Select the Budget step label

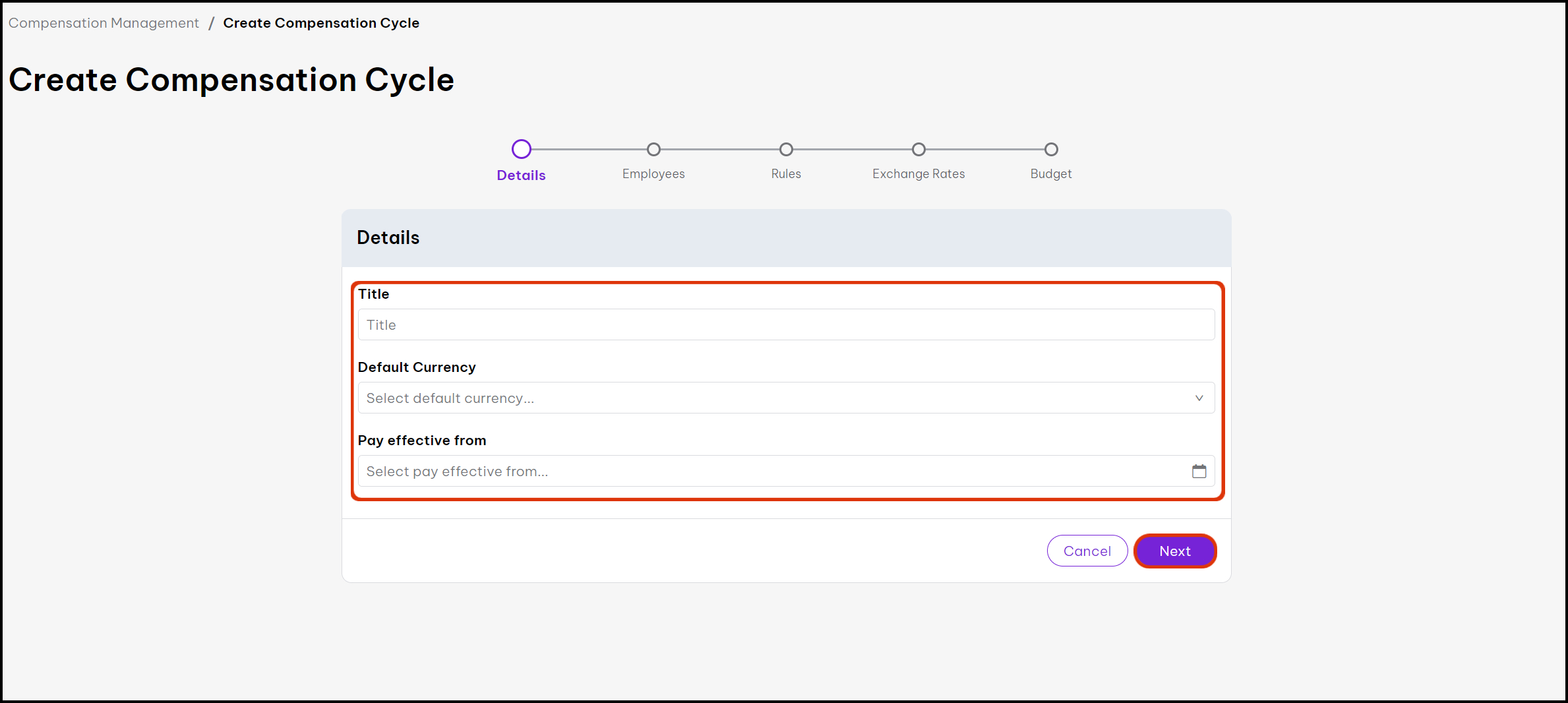(1051, 174)
